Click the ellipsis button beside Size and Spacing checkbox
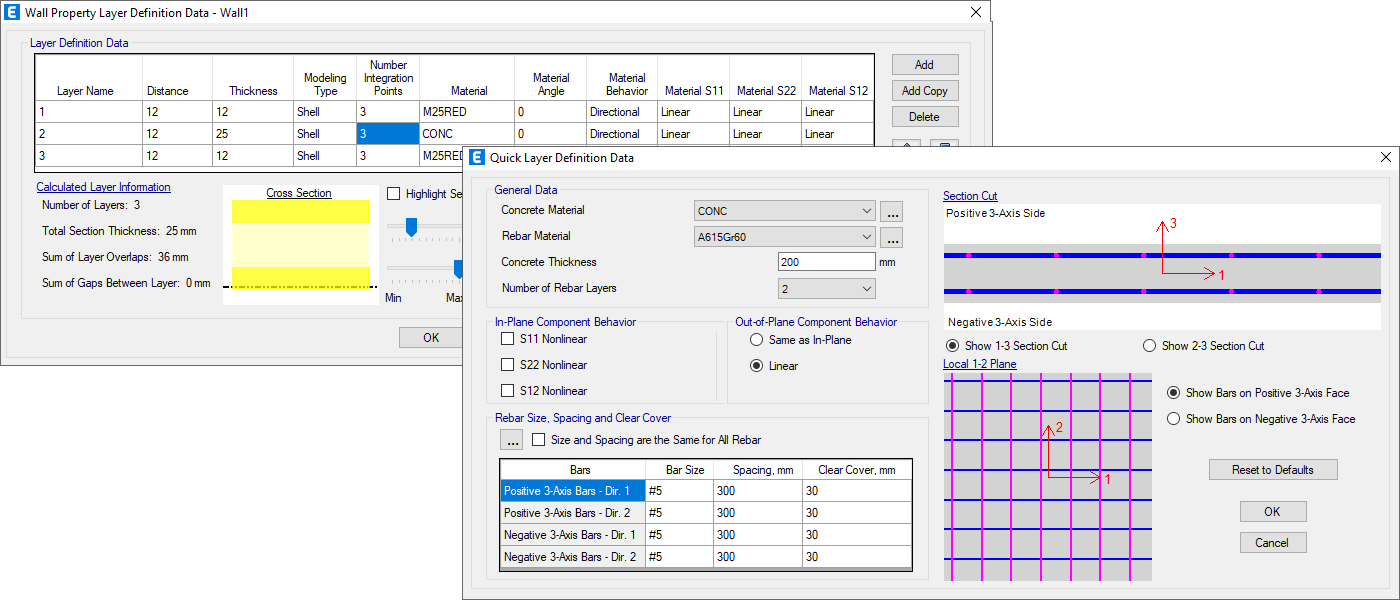Screen dimensions: 1400x600 (512, 440)
